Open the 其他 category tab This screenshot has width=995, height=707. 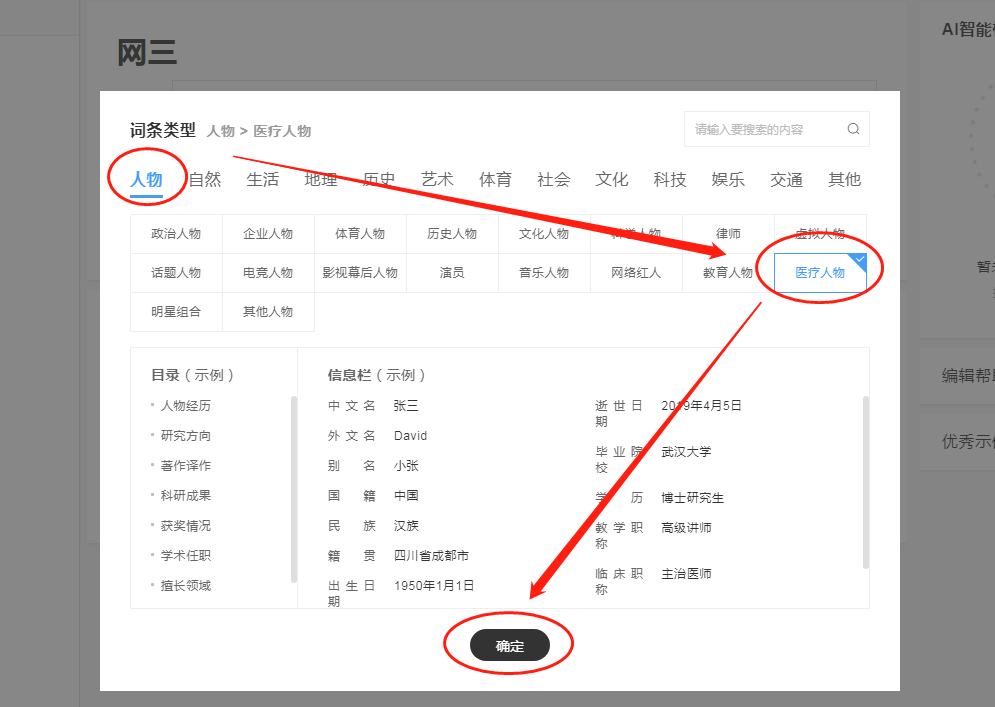tap(844, 180)
